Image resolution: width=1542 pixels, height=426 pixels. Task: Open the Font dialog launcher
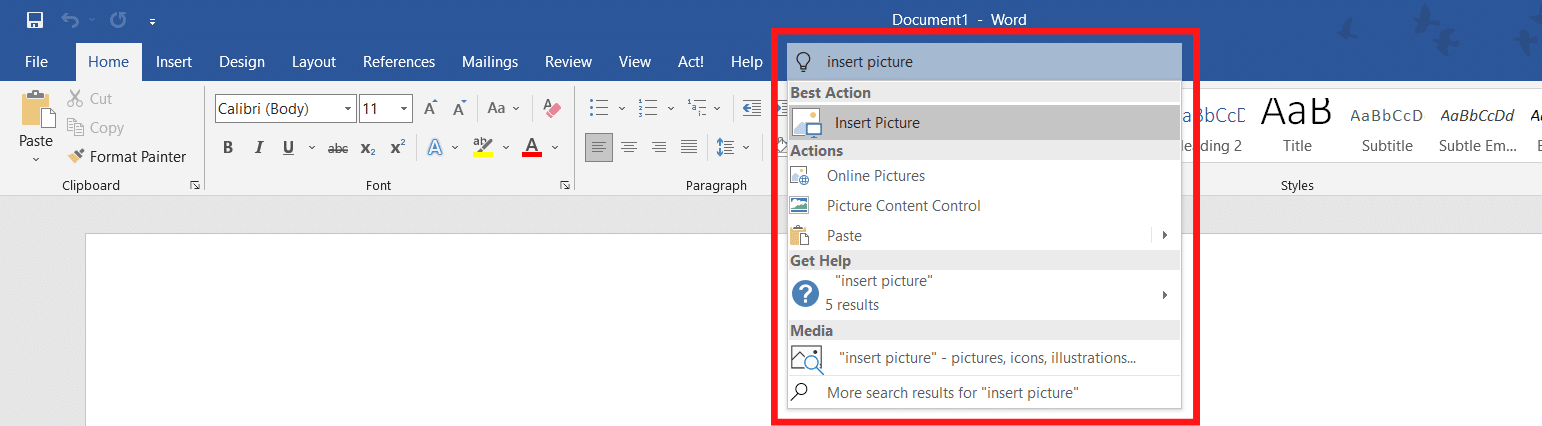pyautogui.click(x=565, y=185)
